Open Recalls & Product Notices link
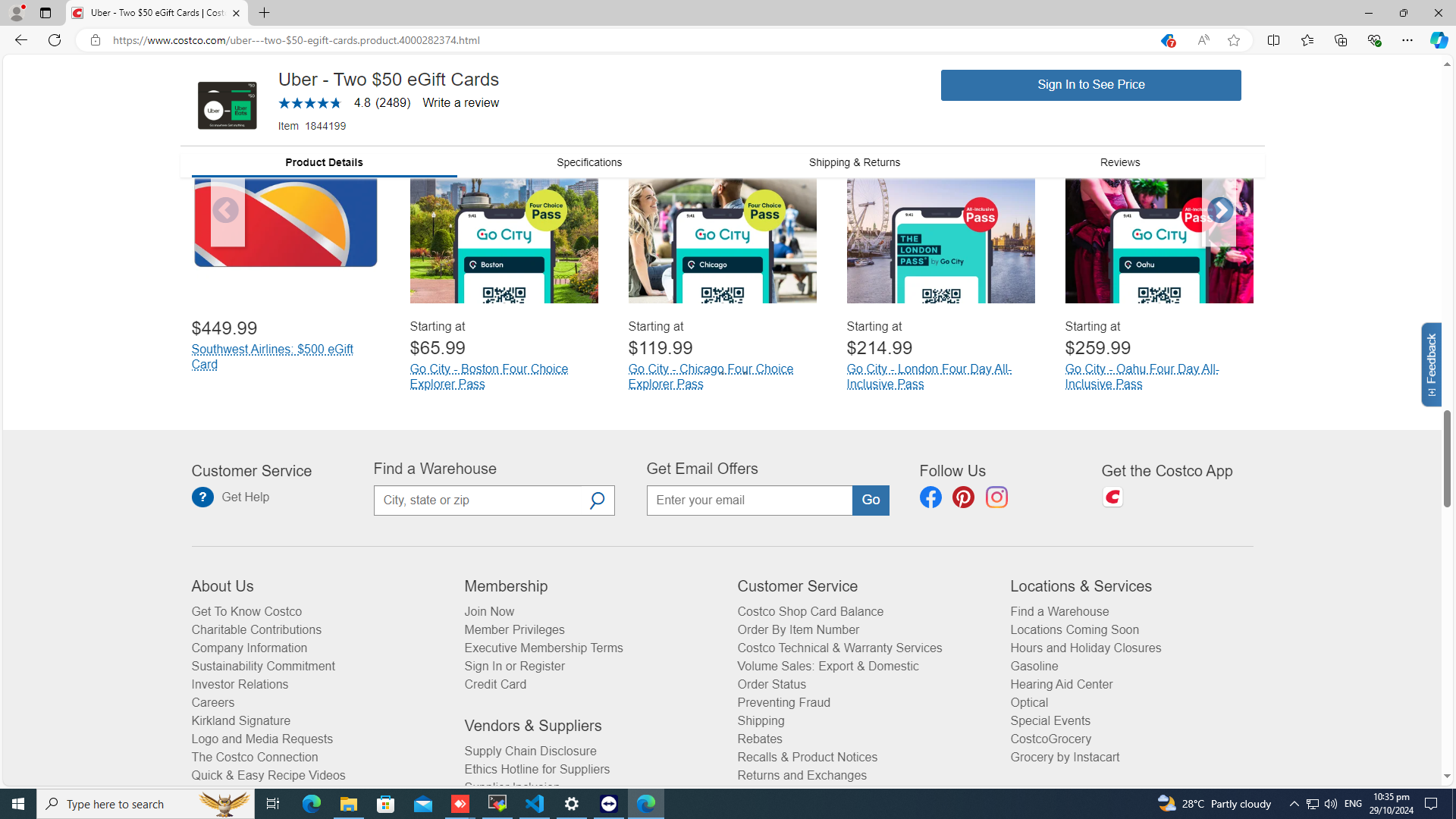Screen dimensions: 1456x819 [807, 758]
